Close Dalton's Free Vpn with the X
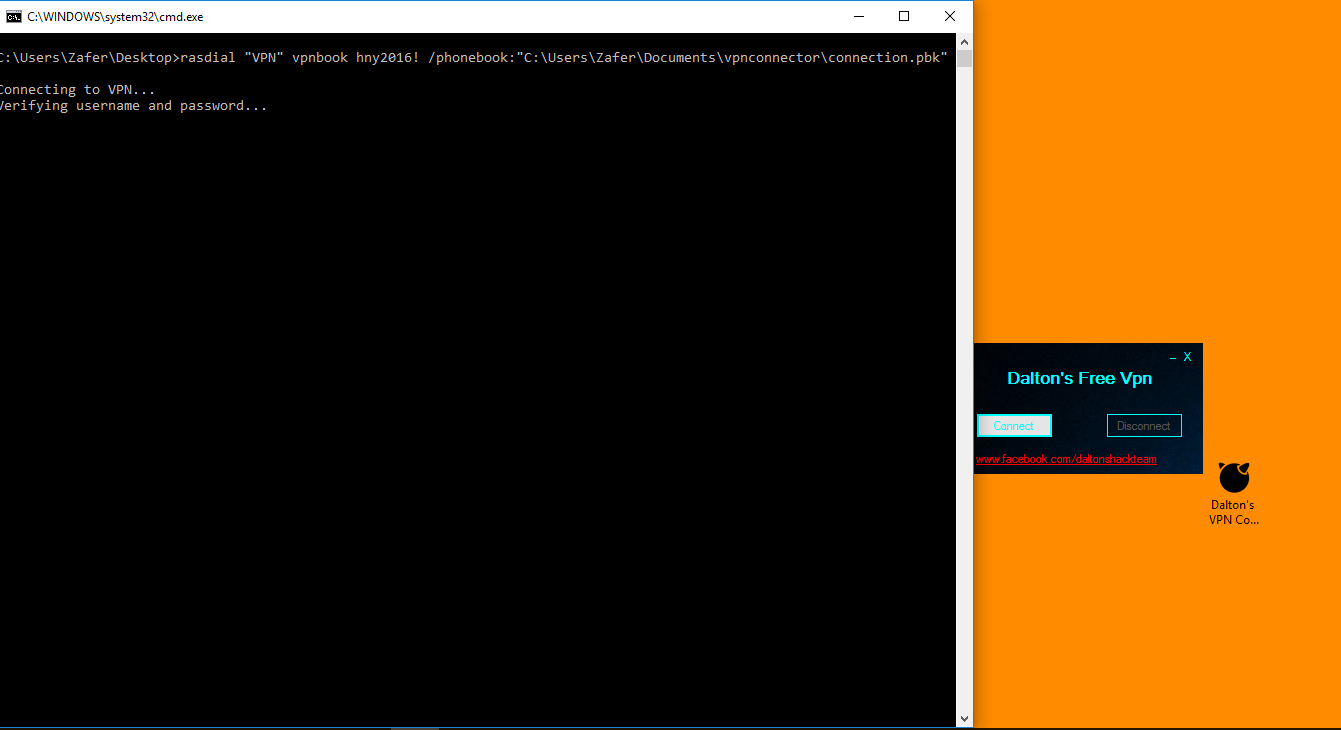Screen dimensions: 1341x730 click(x=1188, y=357)
